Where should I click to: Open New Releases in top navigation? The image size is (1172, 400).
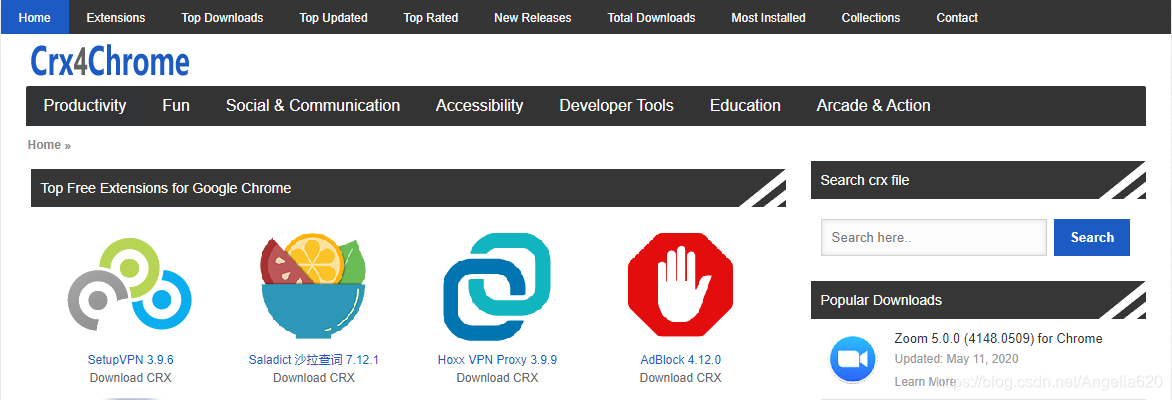coord(533,17)
